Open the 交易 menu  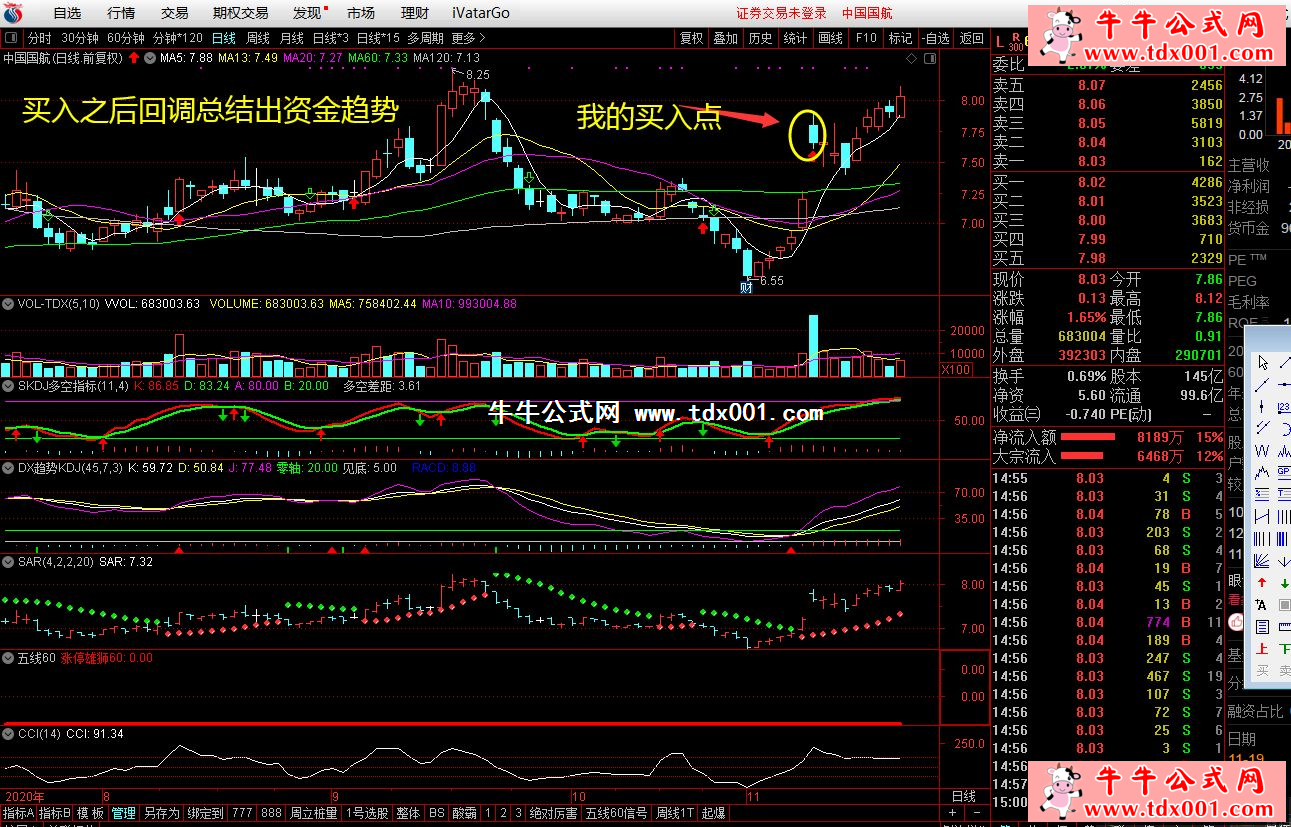(x=174, y=13)
